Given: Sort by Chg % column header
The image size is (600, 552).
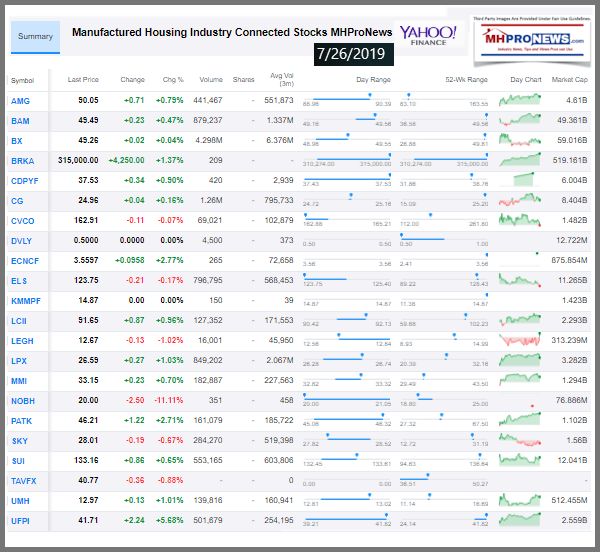Looking at the screenshot, I should coord(173,80).
